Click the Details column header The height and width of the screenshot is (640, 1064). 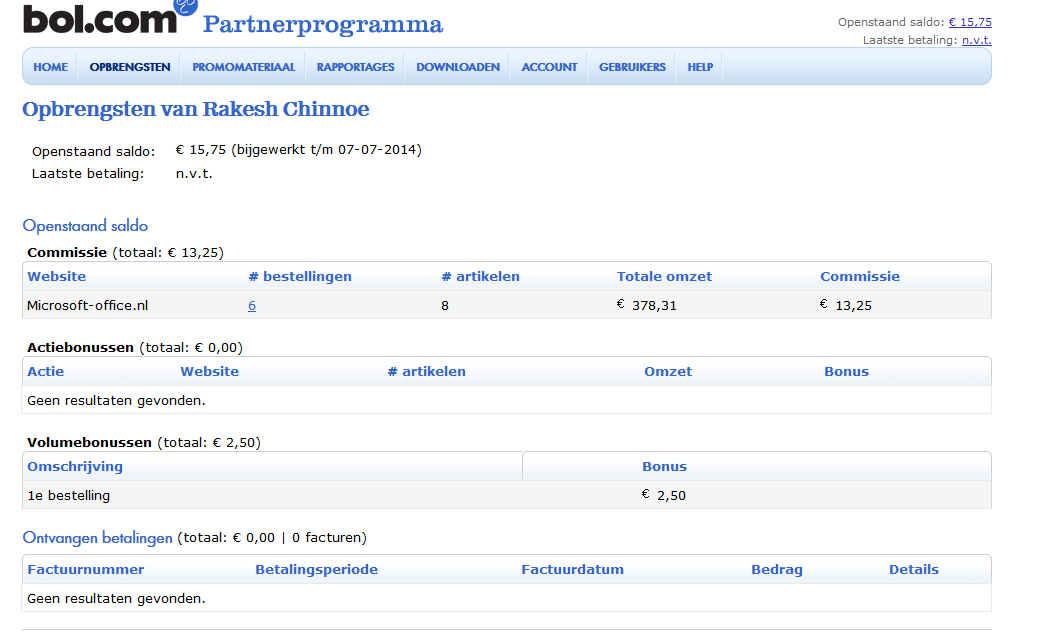pos(913,569)
